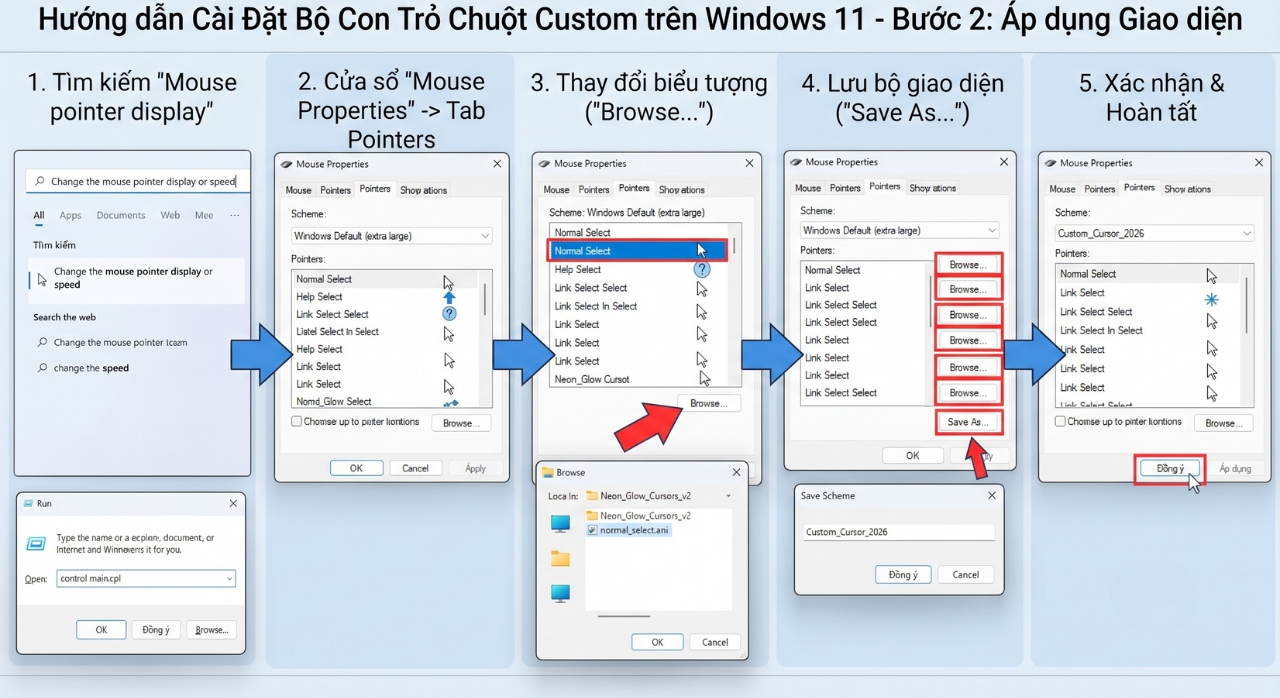The image size is (1280, 698).
Task: Click folder icon of Neon_Glow_Cursors_v2 in Browse file list
Action: coord(592,516)
